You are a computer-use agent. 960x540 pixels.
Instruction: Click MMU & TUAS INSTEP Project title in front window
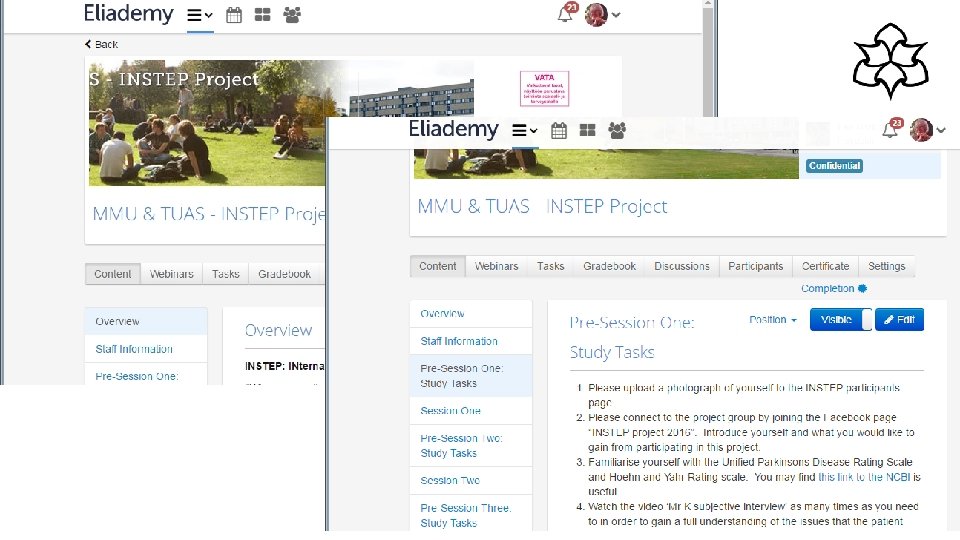[542, 206]
